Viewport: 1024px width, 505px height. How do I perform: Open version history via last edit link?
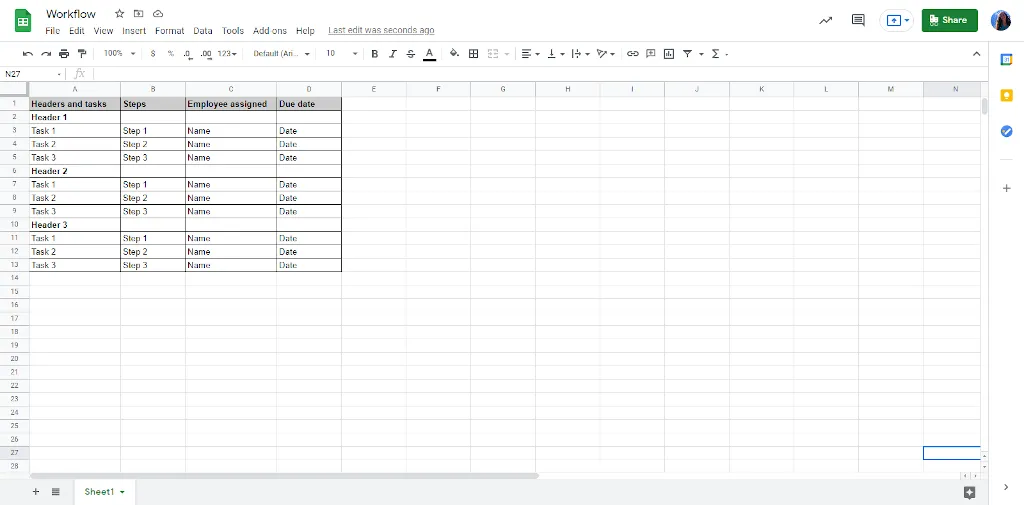click(x=381, y=31)
